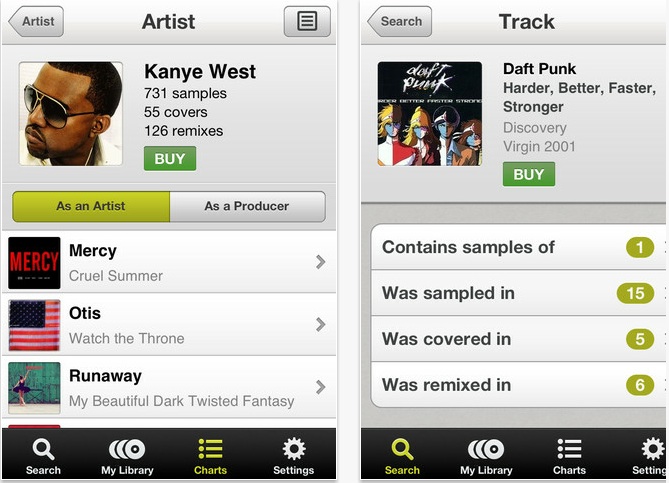Screen dimensions: 669x483
Task: Expand the Runaway track chevron
Action: [x=320, y=387]
